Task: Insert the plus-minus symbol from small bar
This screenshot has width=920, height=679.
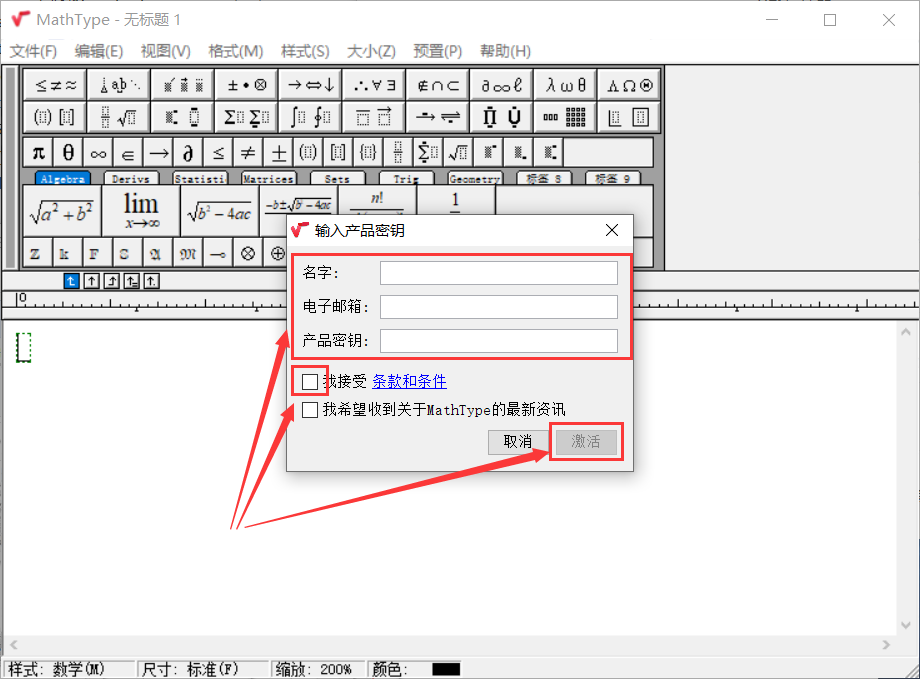Action: click(x=279, y=153)
